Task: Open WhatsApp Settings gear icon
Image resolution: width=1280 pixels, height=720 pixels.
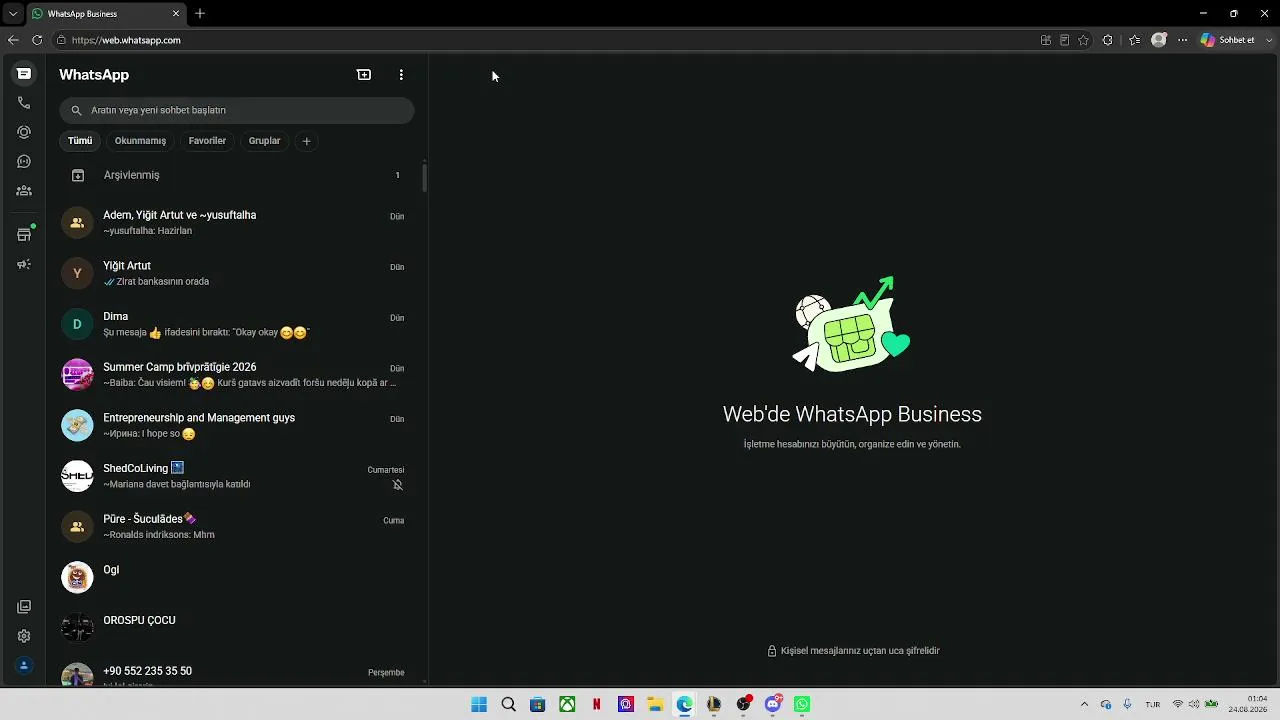Action: tap(24, 636)
